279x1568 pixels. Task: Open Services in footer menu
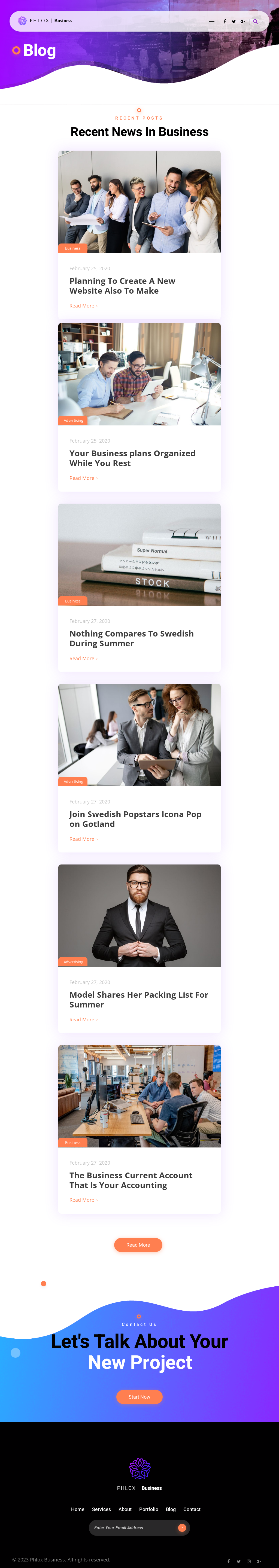(101, 1509)
